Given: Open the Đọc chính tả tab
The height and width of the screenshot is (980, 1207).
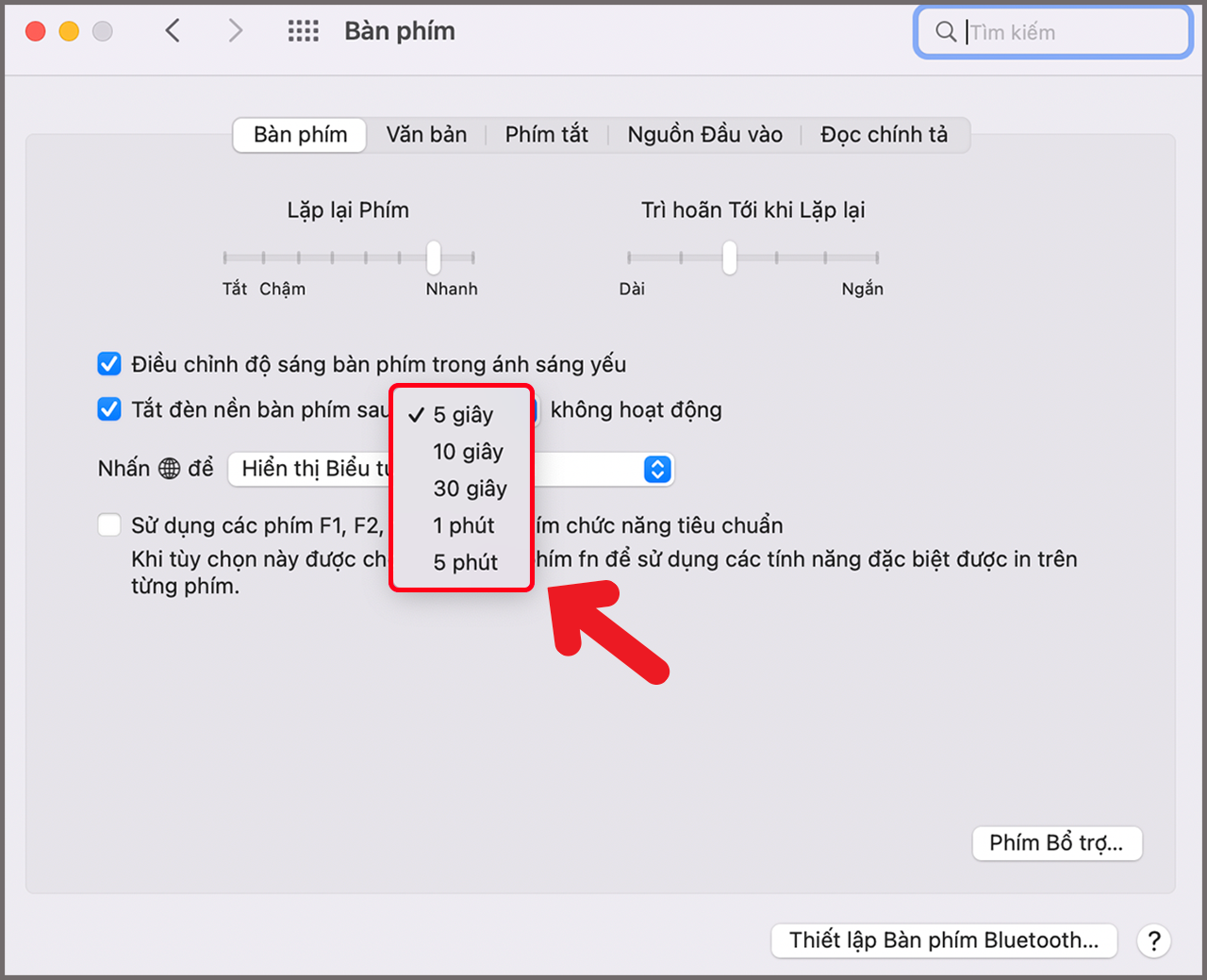Looking at the screenshot, I should click(884, 135).
